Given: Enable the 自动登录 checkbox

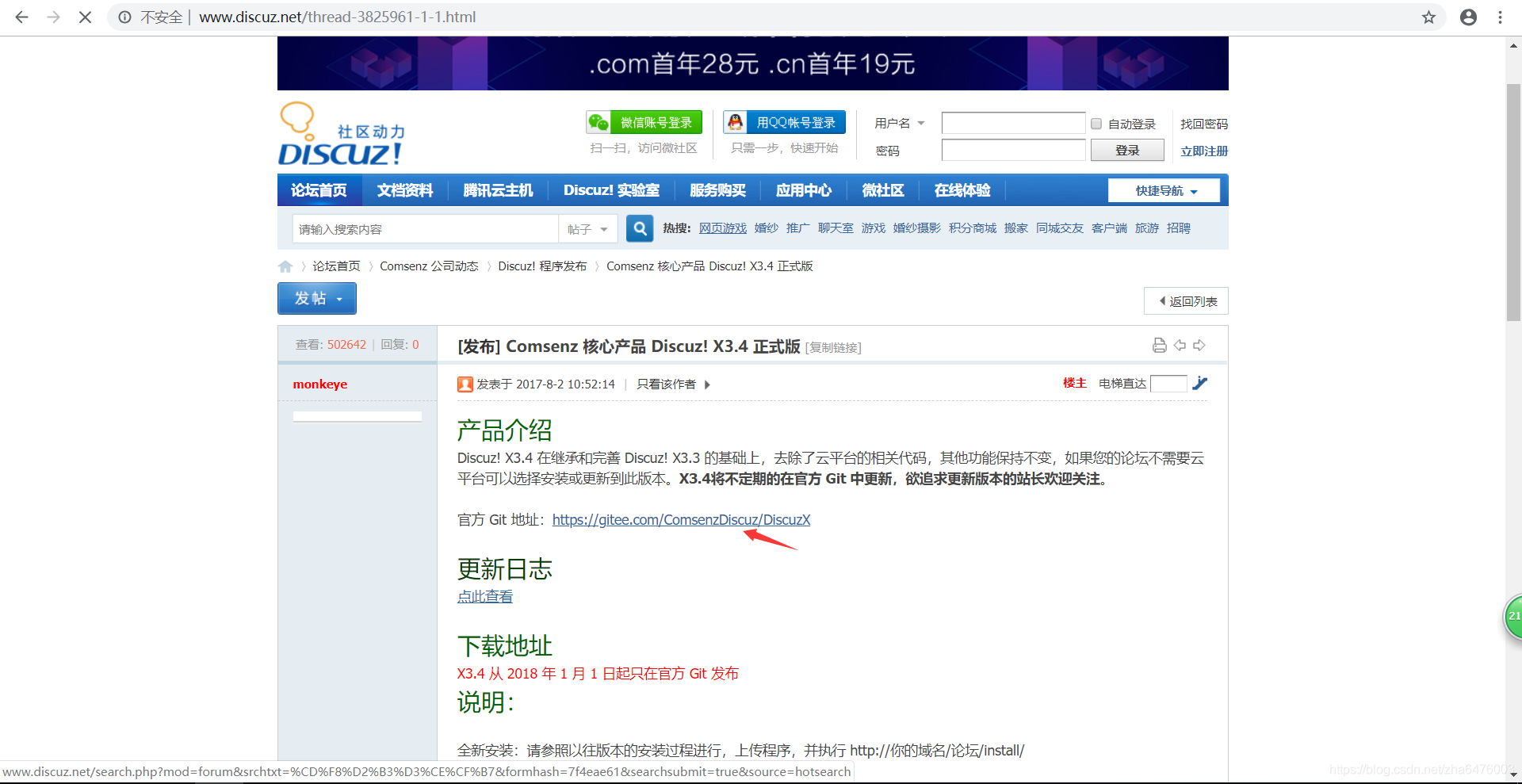Looking at the screenshot, I should tap(1096, 124).
